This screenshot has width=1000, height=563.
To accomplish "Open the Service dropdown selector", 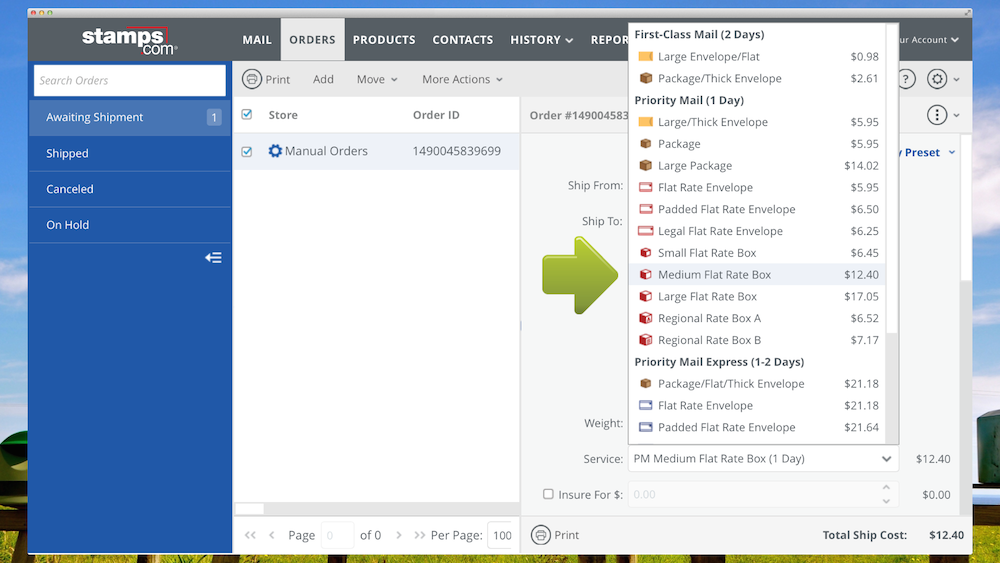I will 763,459.
